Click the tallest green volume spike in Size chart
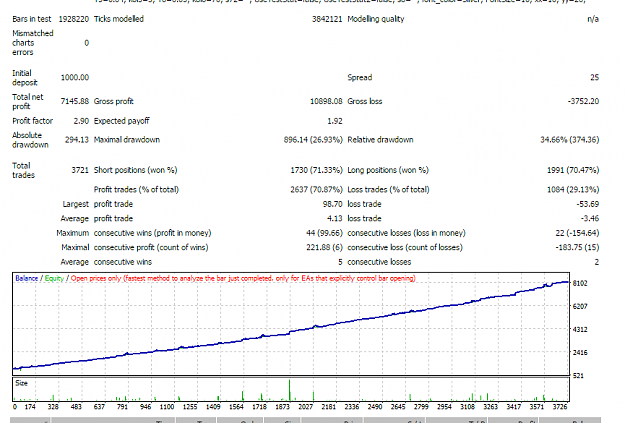625x423 pixels. (x=289, y=391)
